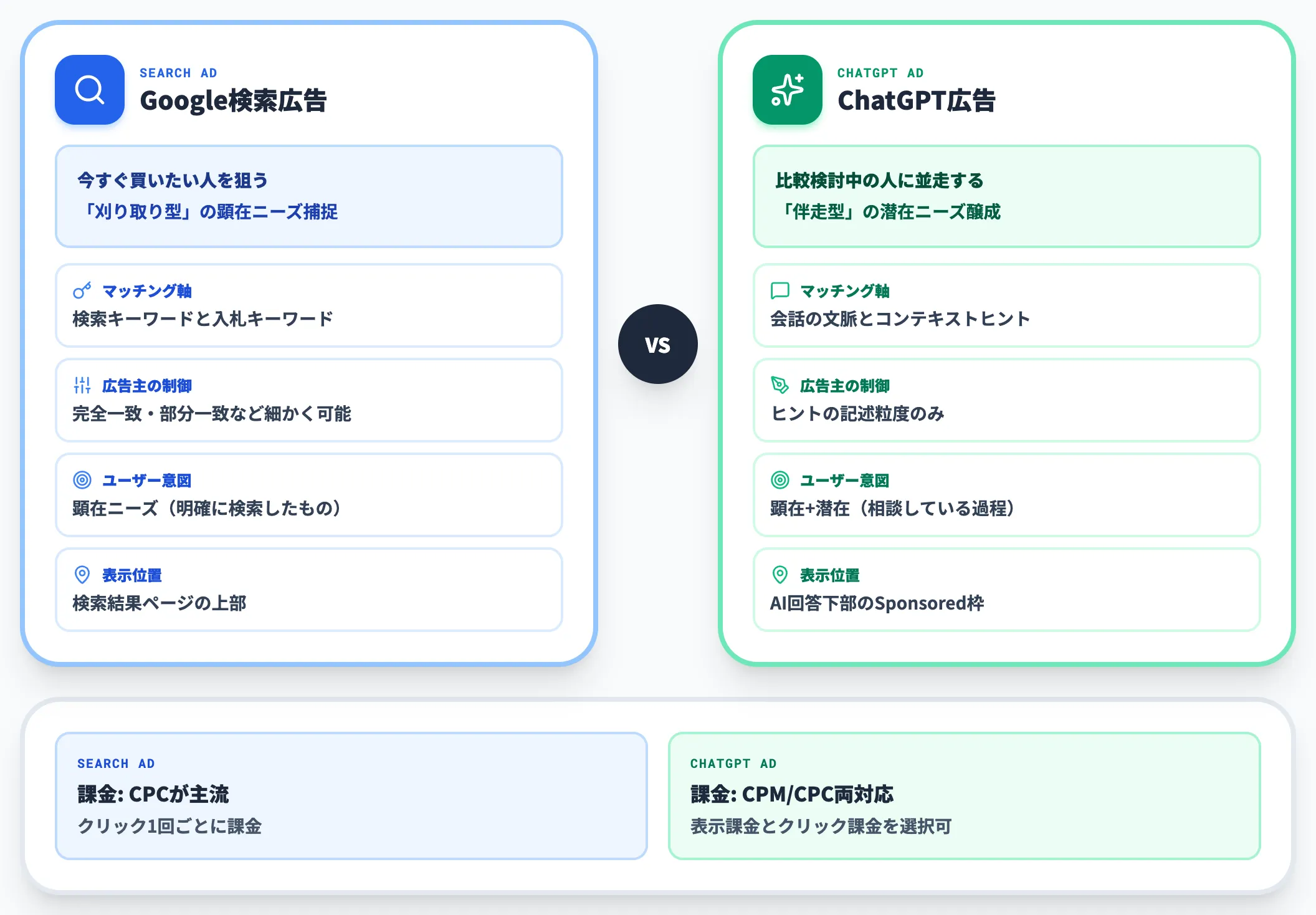Click the text 検索結果ページの上部

click(x=160, y=603)
